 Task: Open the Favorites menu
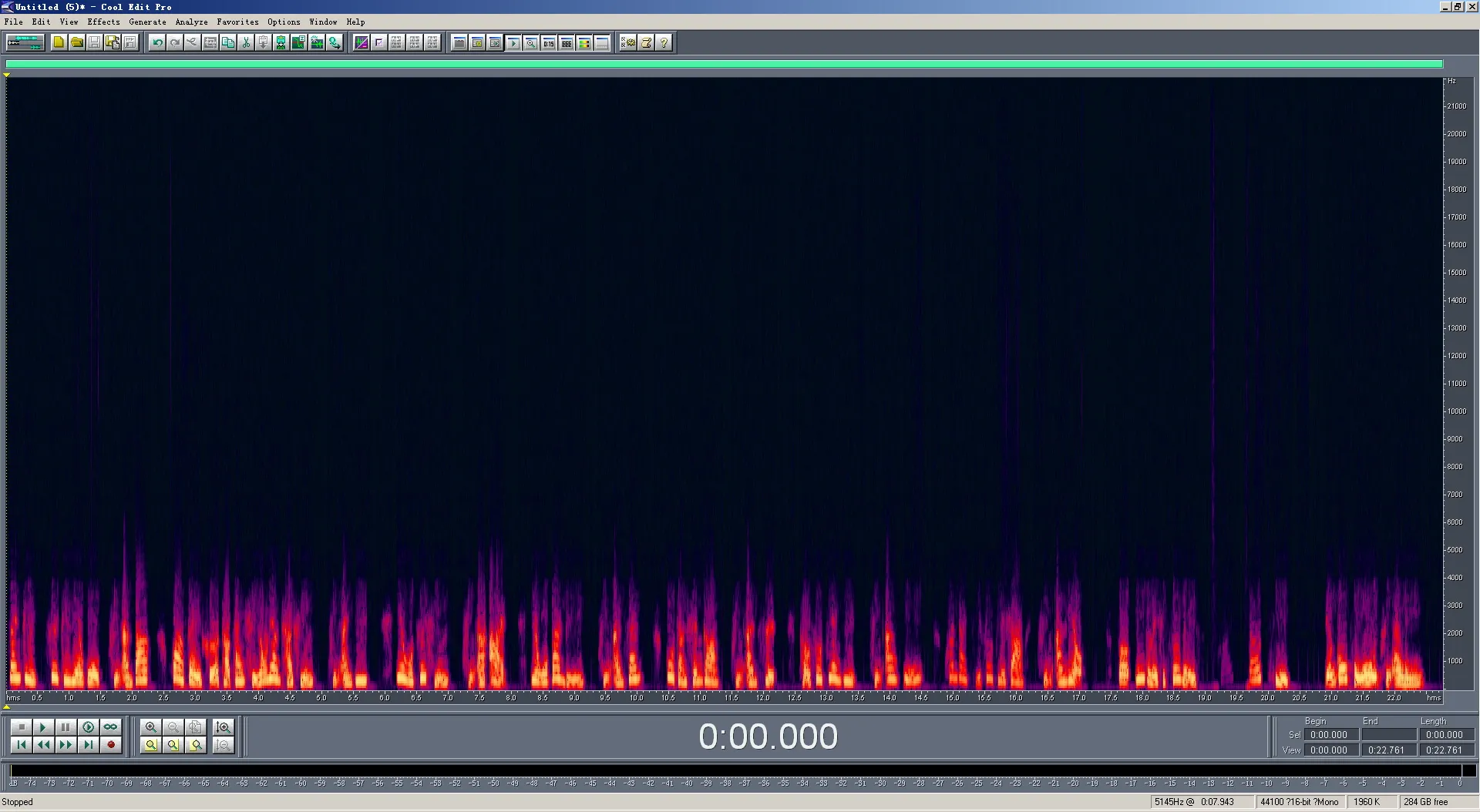click(237, 22)
